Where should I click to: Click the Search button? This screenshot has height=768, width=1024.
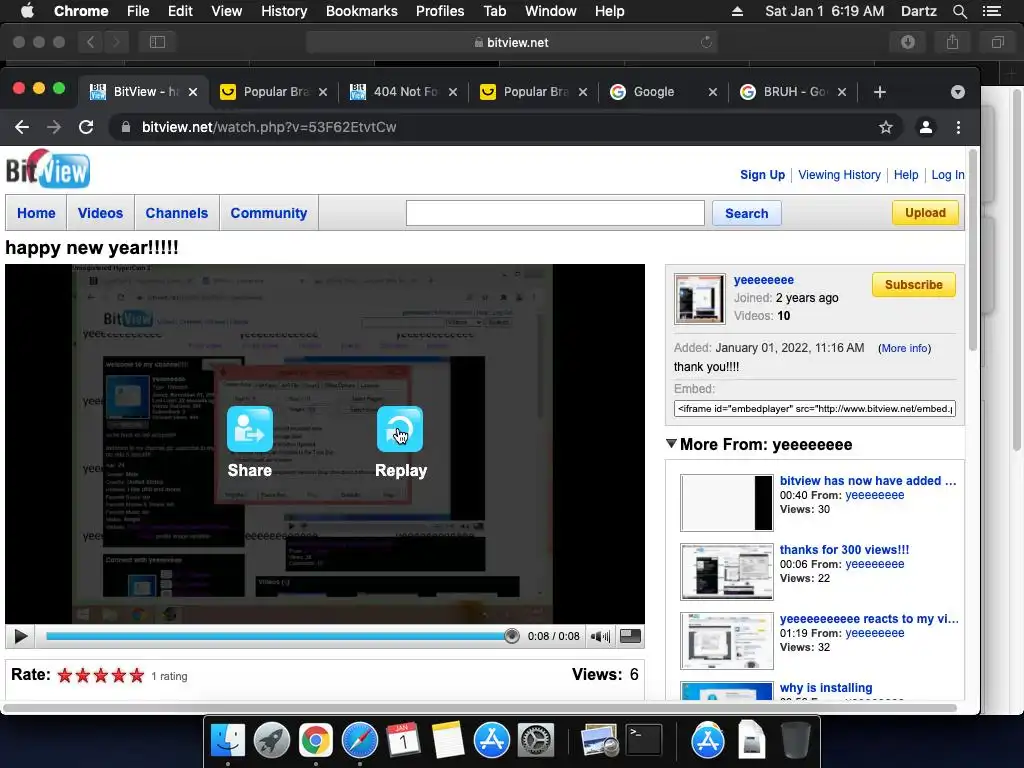pyautogui.click(x=746, y=214)
